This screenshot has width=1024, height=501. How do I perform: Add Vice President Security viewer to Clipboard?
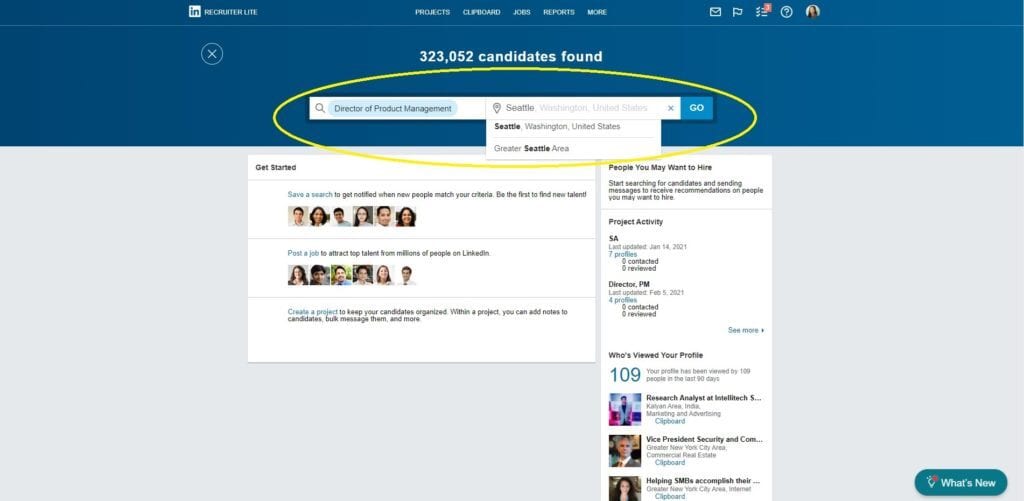pos(669,462)
